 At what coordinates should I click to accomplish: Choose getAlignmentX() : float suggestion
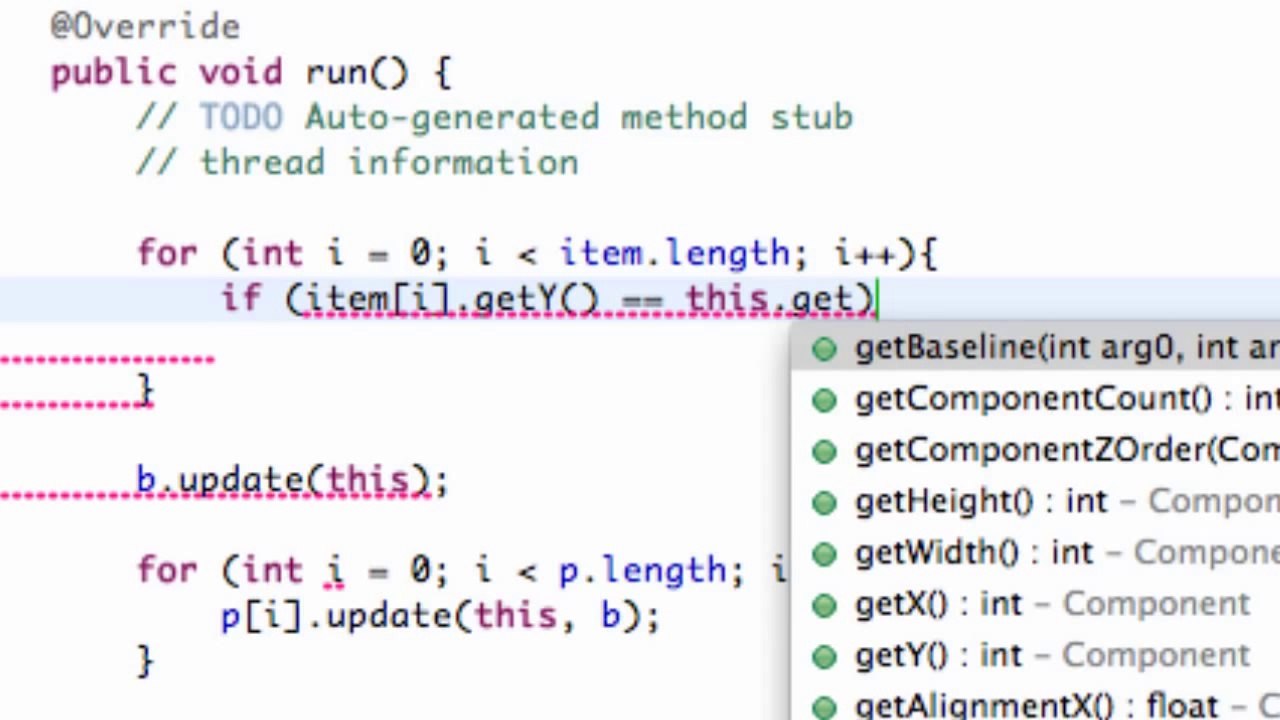(x=1035, y=704)
